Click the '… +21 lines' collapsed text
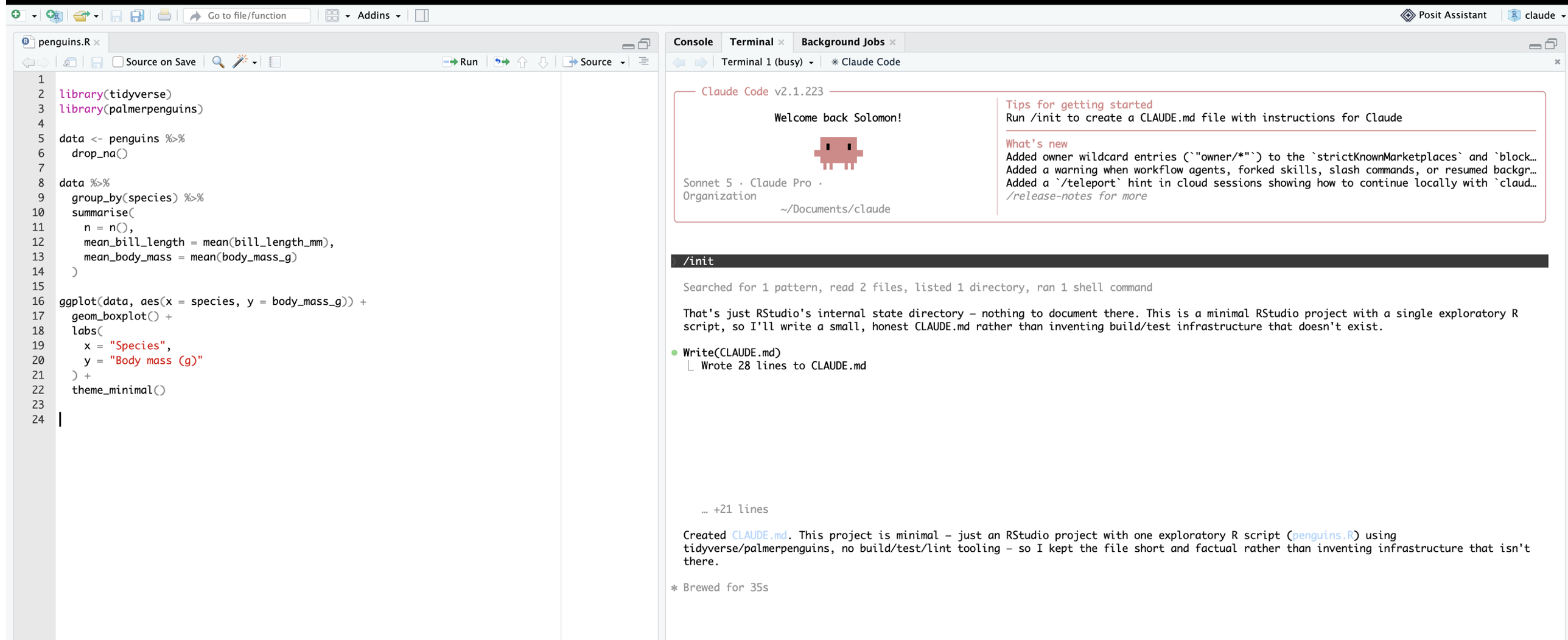Image resolution: width=1568 pixels, height=640 pixels. [x=735, y=509]
